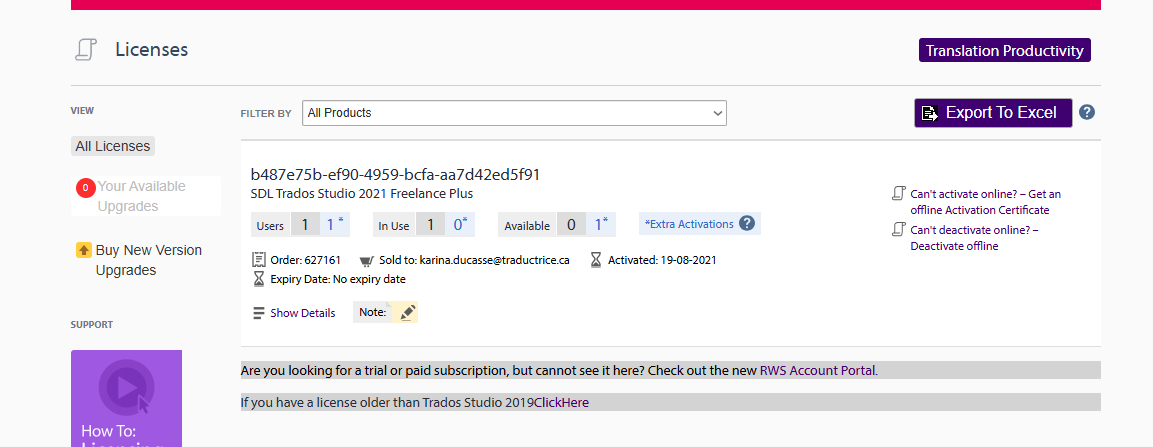Open Get an offline Activation Certificate link
The image size is (1153, 447).
[985, 202]
